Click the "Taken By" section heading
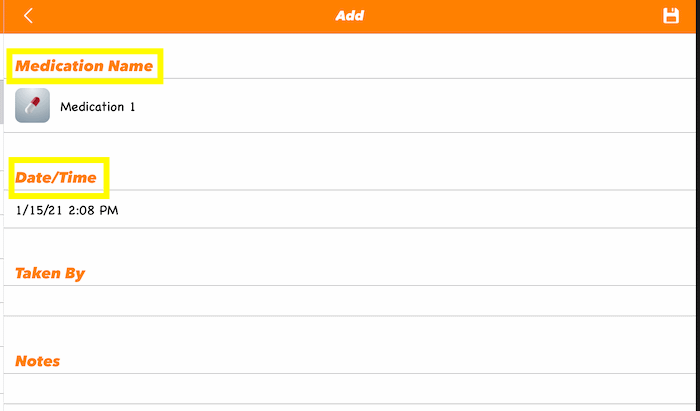This screenshot has height=411, width=700. pos(50,273)
